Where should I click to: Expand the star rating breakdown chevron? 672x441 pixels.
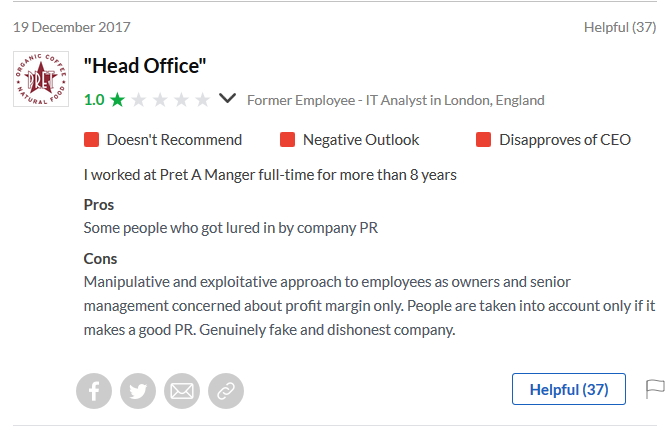tap(228, 99)
